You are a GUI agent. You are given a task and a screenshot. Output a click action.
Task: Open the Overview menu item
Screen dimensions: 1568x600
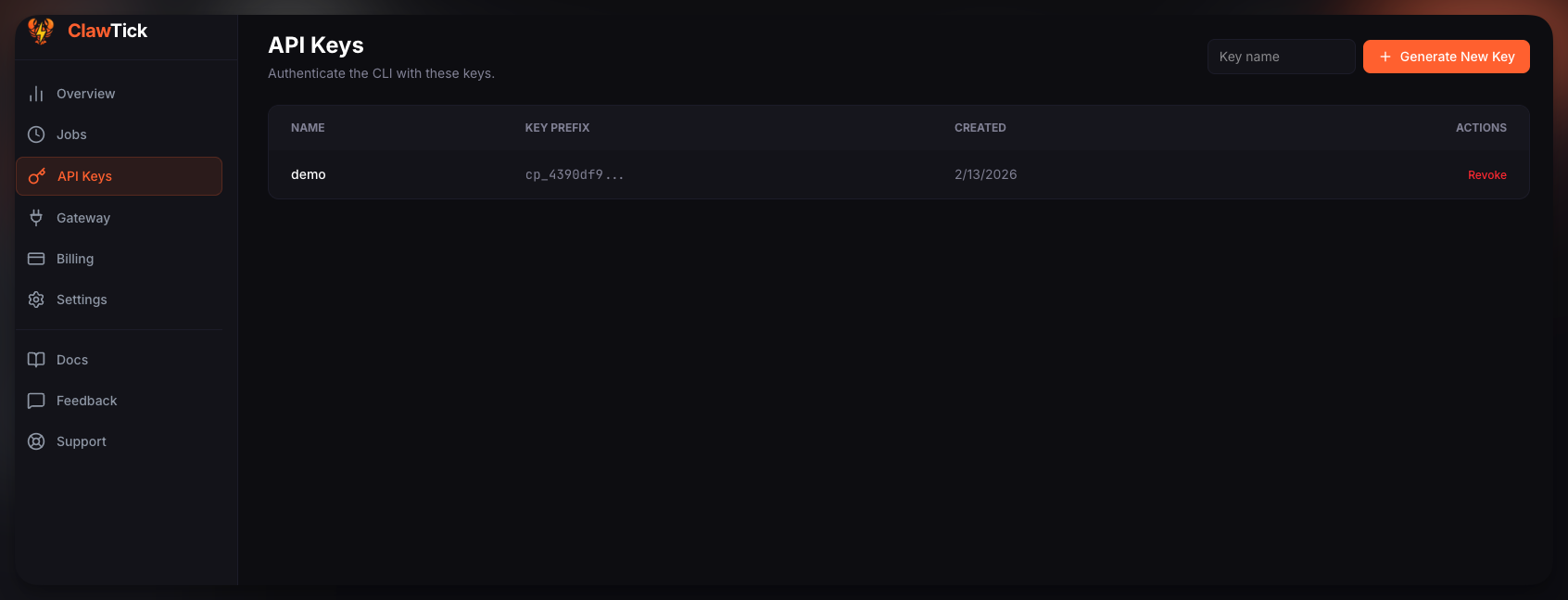pyautogui.click(x=86, y=94)
